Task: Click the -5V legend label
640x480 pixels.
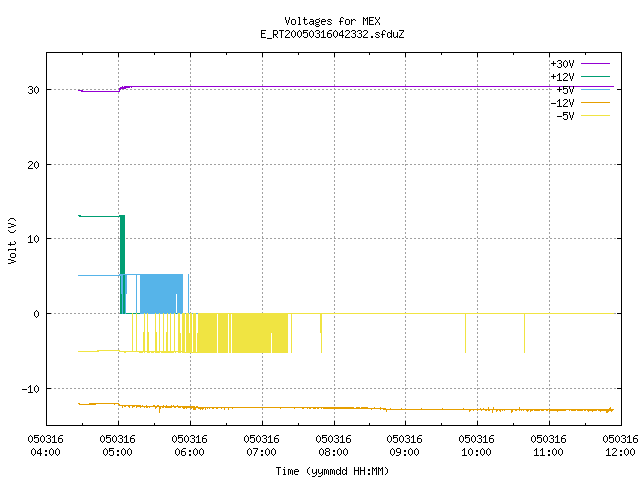Action: [x=565, y=116]
